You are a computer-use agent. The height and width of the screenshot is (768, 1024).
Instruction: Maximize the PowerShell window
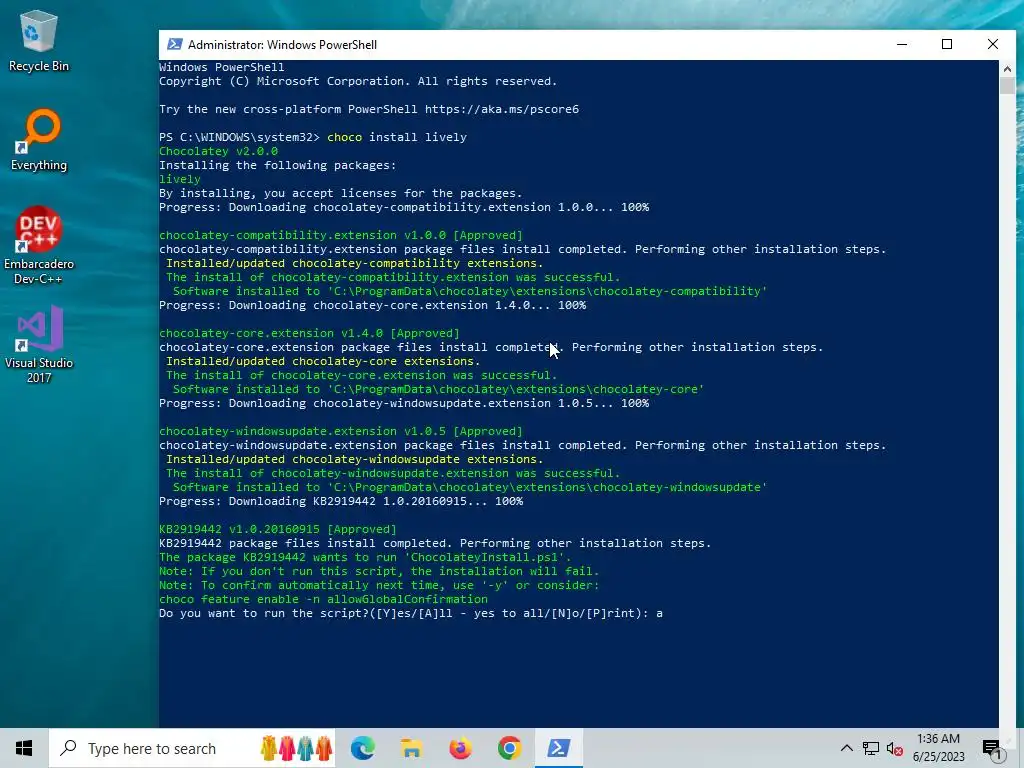pos(947,44)
